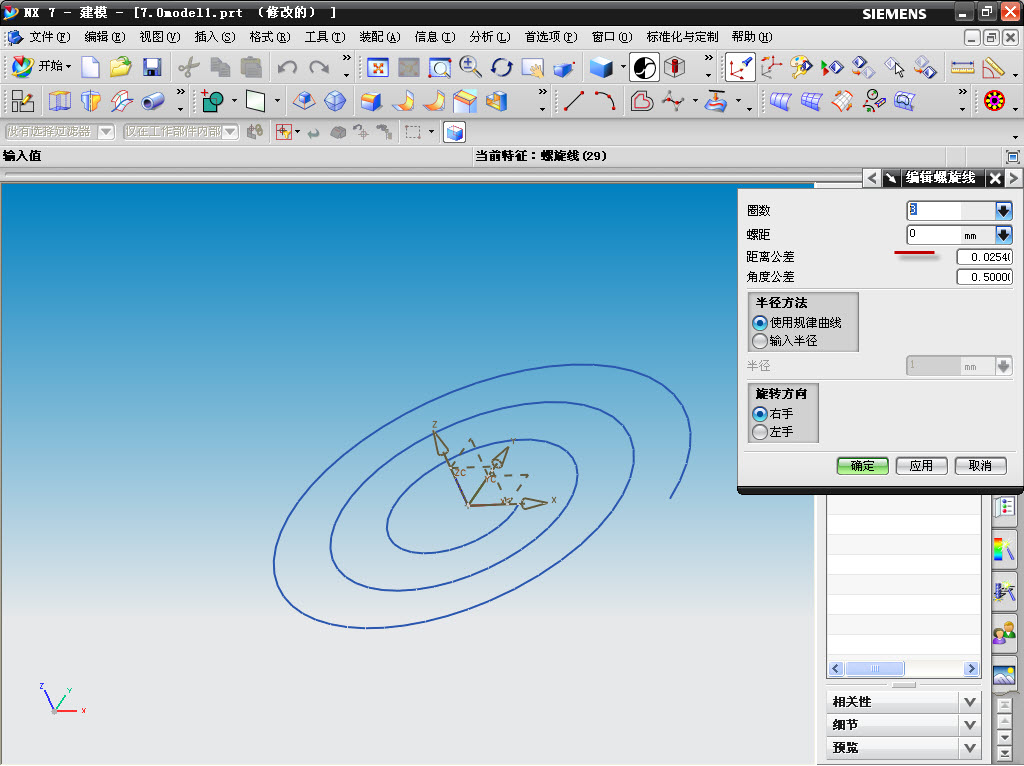Open the 编辑 menu

pos(104,37)
